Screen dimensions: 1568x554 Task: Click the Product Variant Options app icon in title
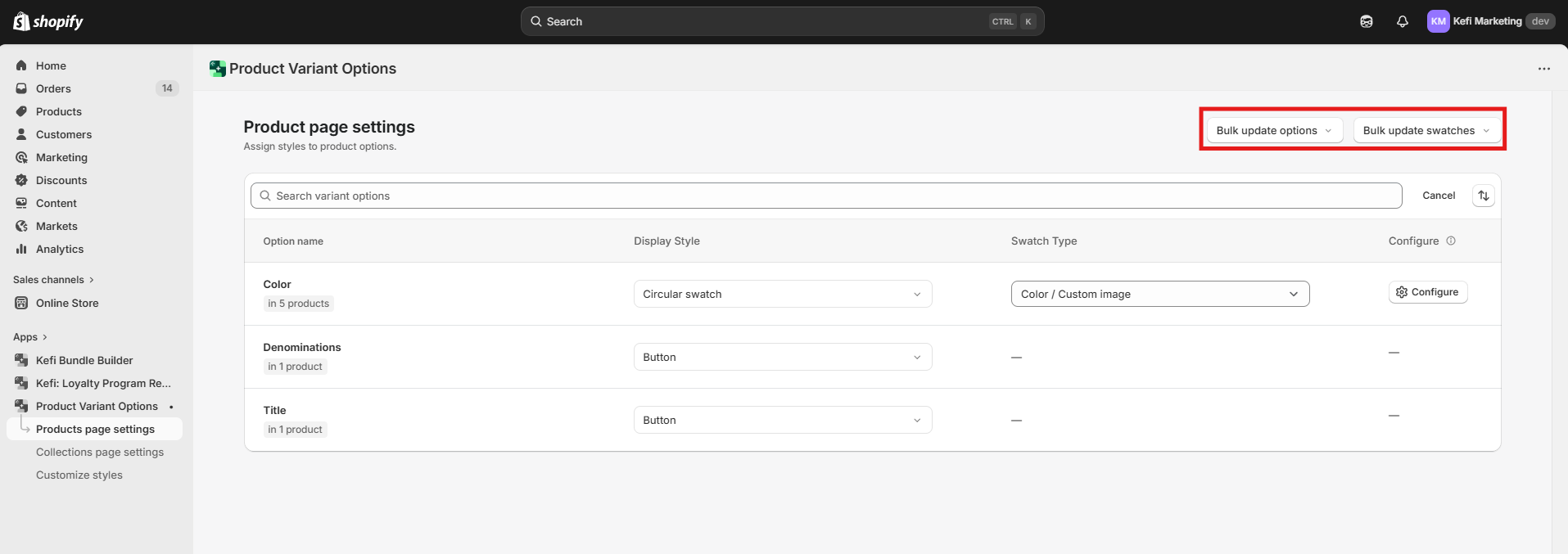coord(217,69)
